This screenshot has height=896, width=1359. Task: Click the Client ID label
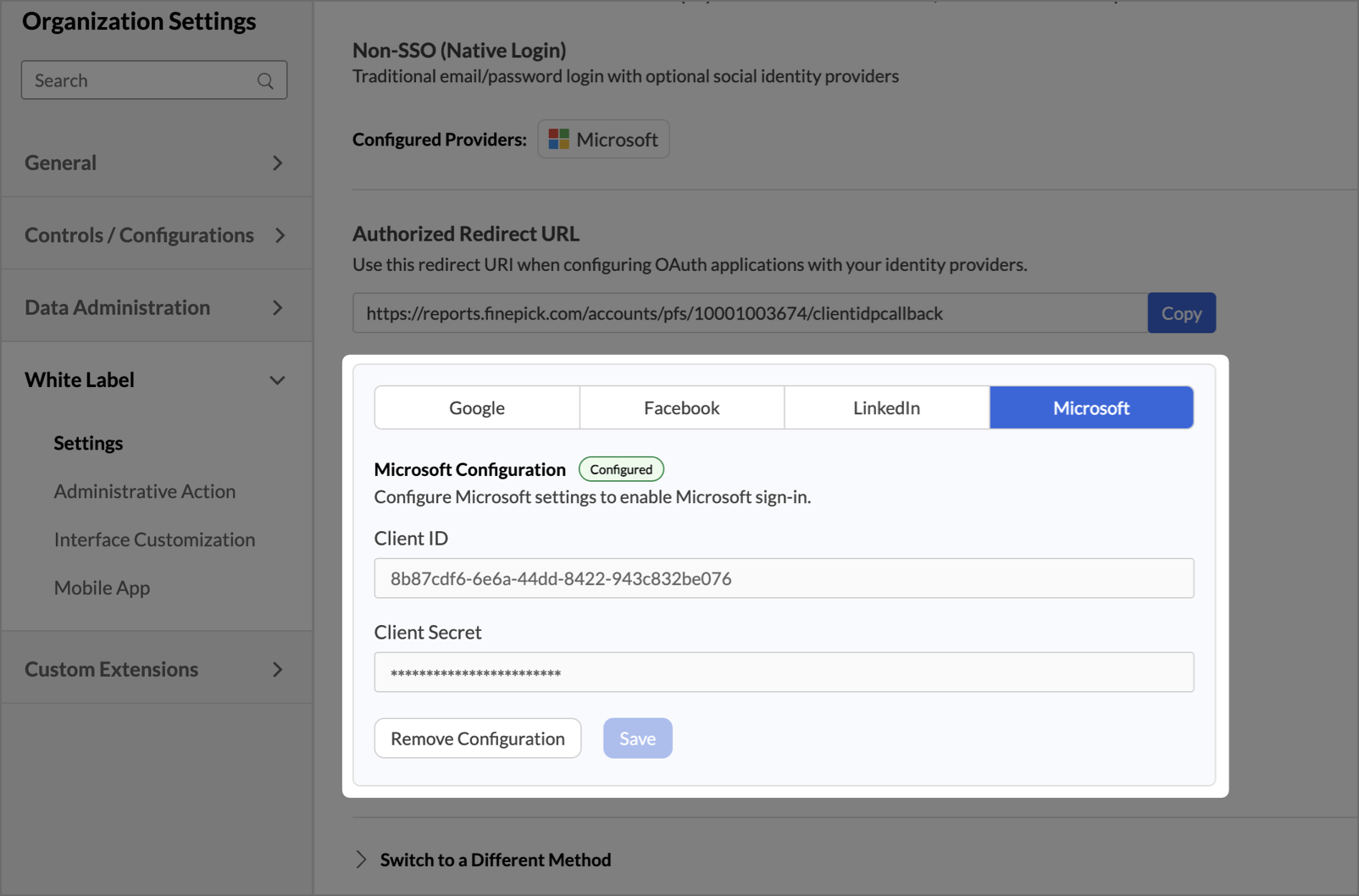tap(411, 539)
